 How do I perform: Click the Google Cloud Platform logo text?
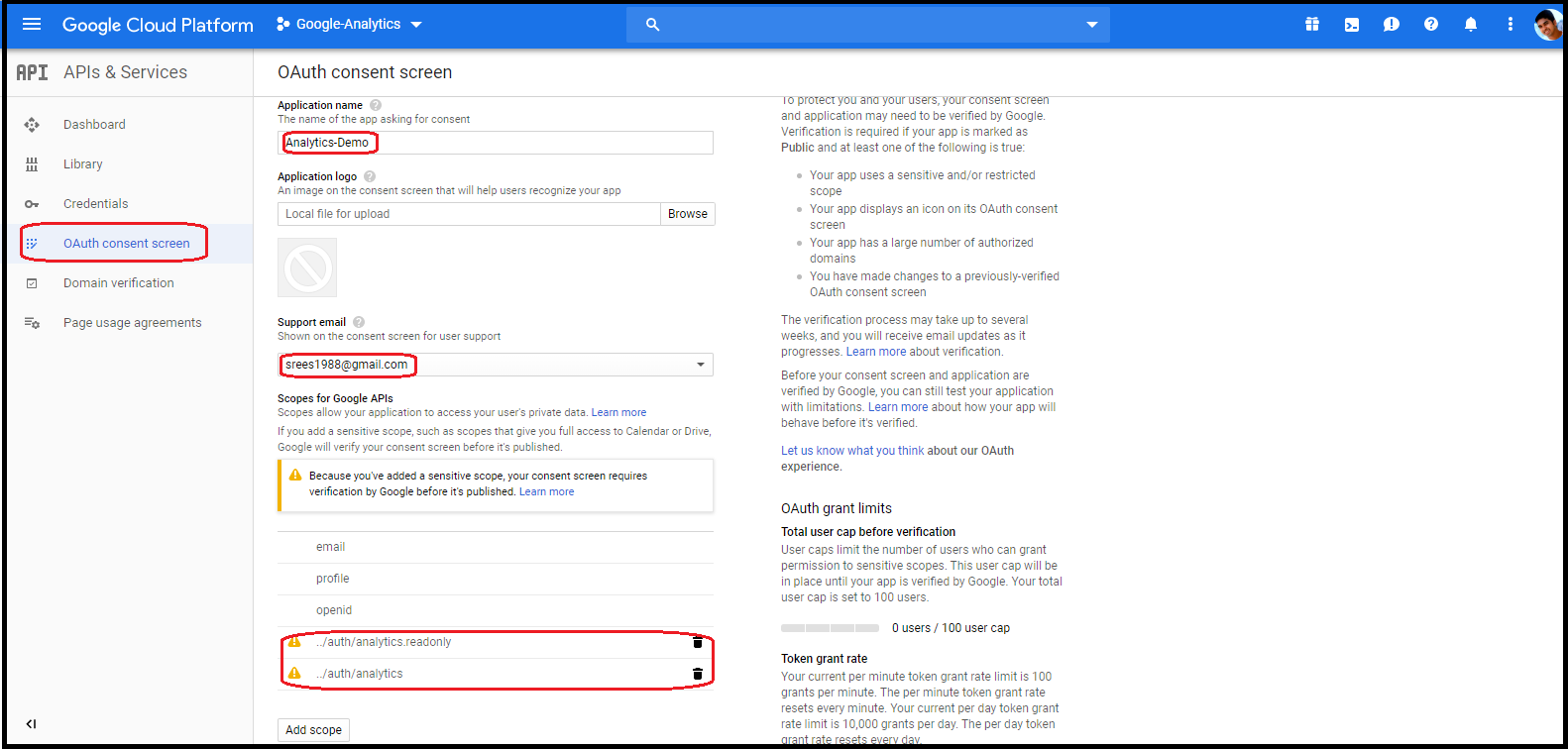[158, 25]
